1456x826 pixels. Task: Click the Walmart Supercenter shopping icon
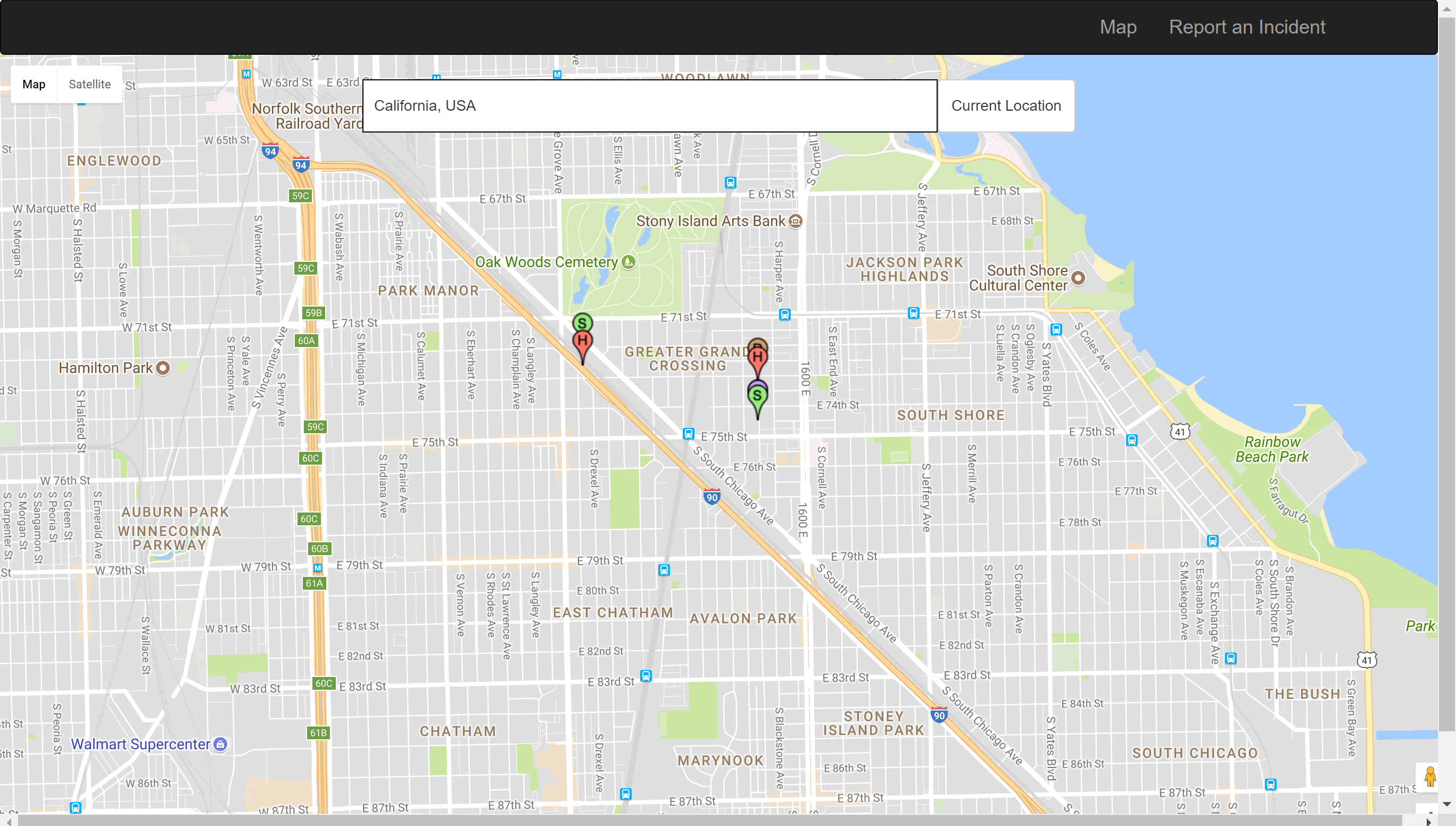coord(221,745)
